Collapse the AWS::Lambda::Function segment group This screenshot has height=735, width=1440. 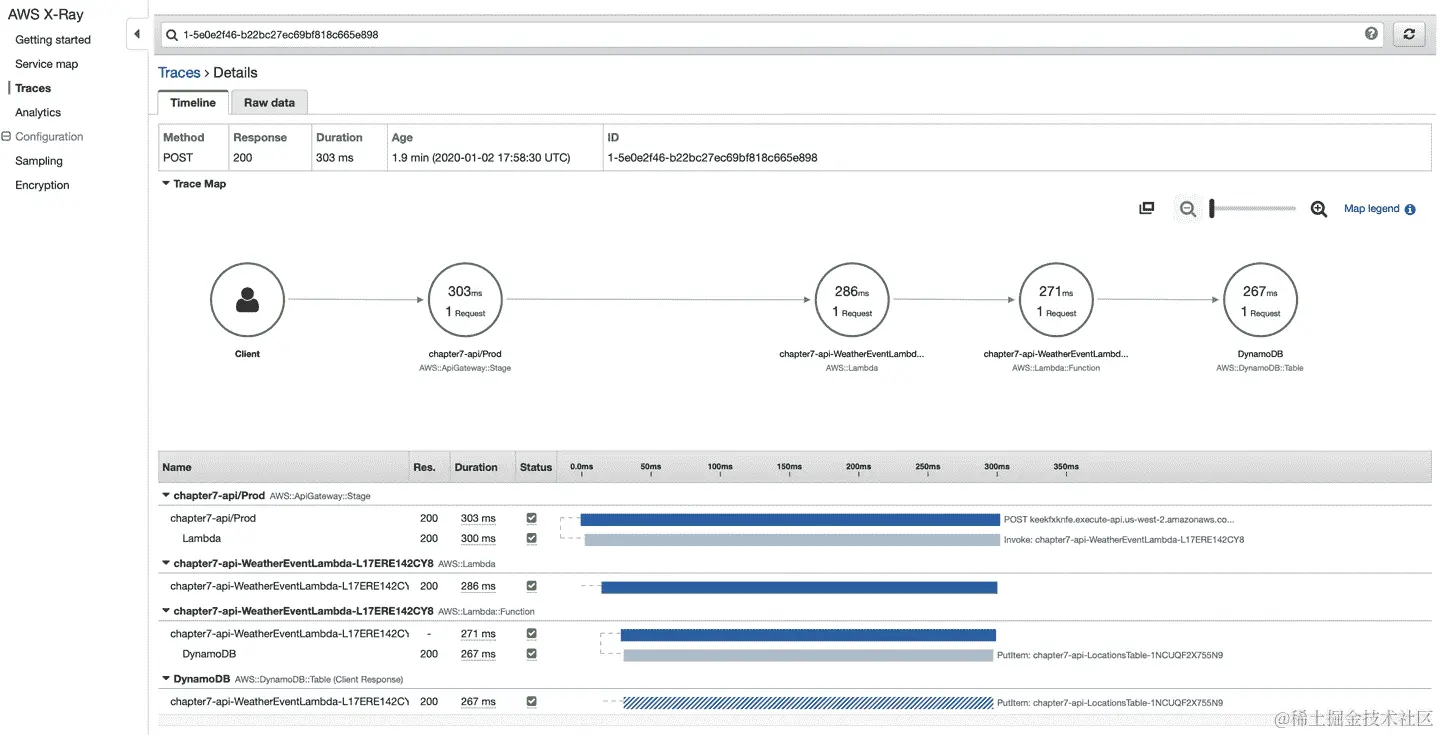tap(166, 611)
